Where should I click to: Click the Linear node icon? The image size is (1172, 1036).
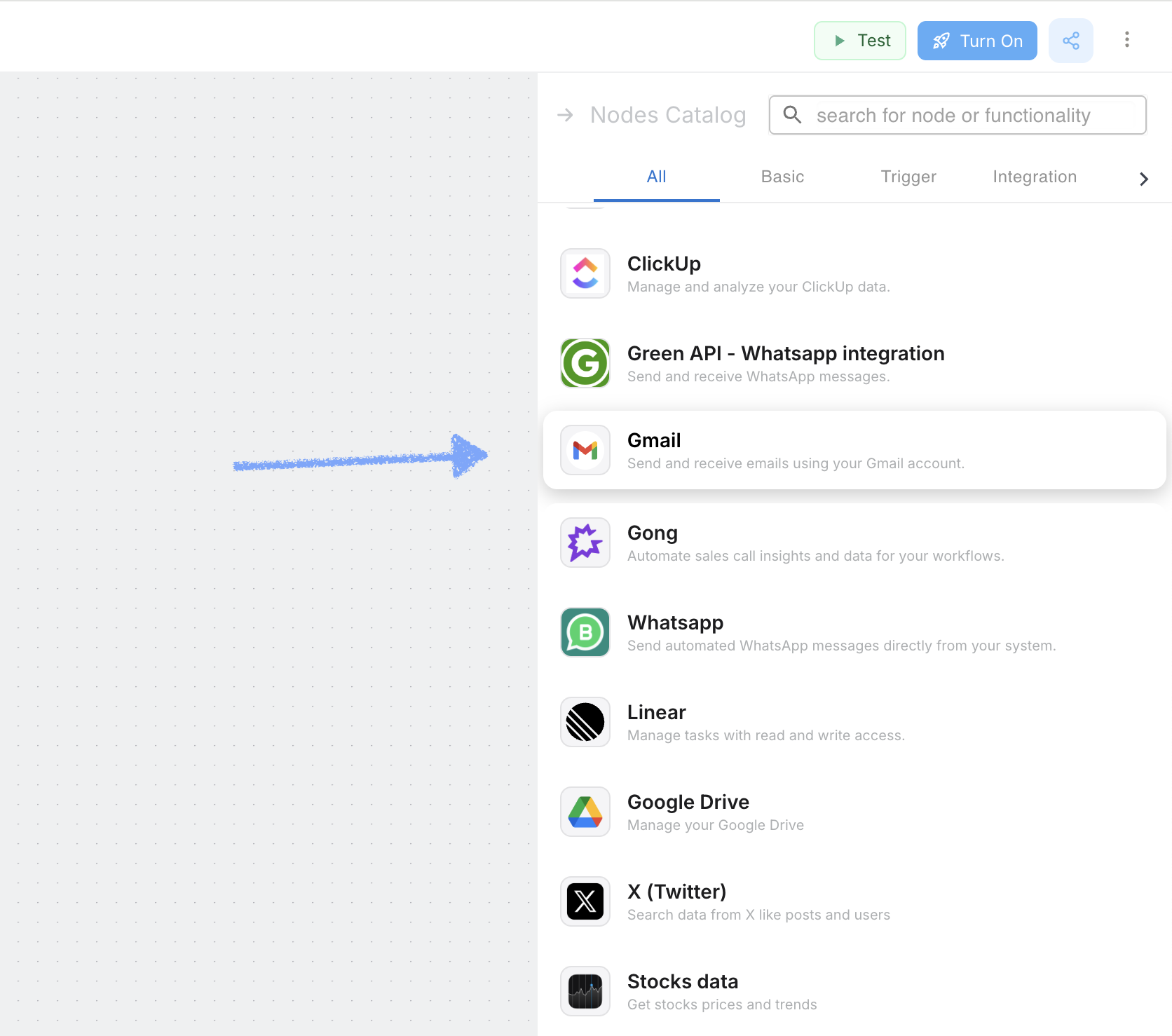click(585, 722)
